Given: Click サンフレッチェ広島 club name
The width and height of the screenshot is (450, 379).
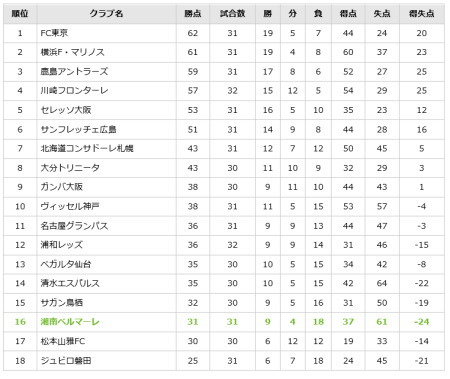Looking at the screenshot, I should point(78,129).
